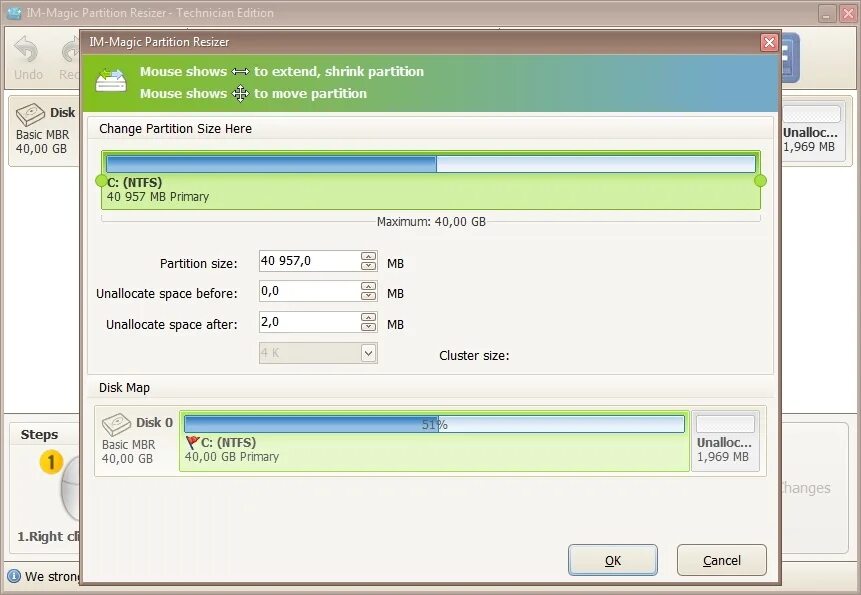Click the left green resize handle
The height and width of the screenshot is (595, 861).
click(x=101, y=181)
